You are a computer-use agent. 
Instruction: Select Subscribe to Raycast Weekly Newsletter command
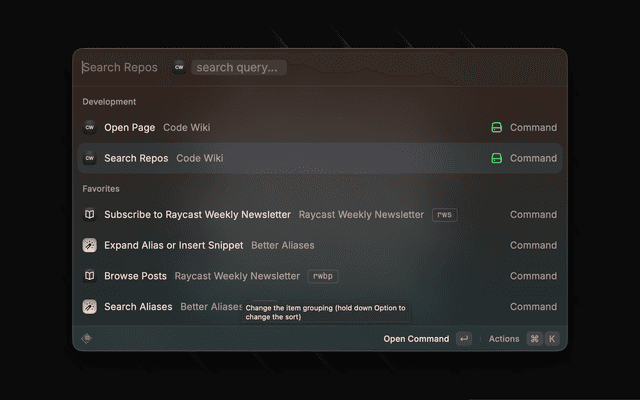click(197, 215)
